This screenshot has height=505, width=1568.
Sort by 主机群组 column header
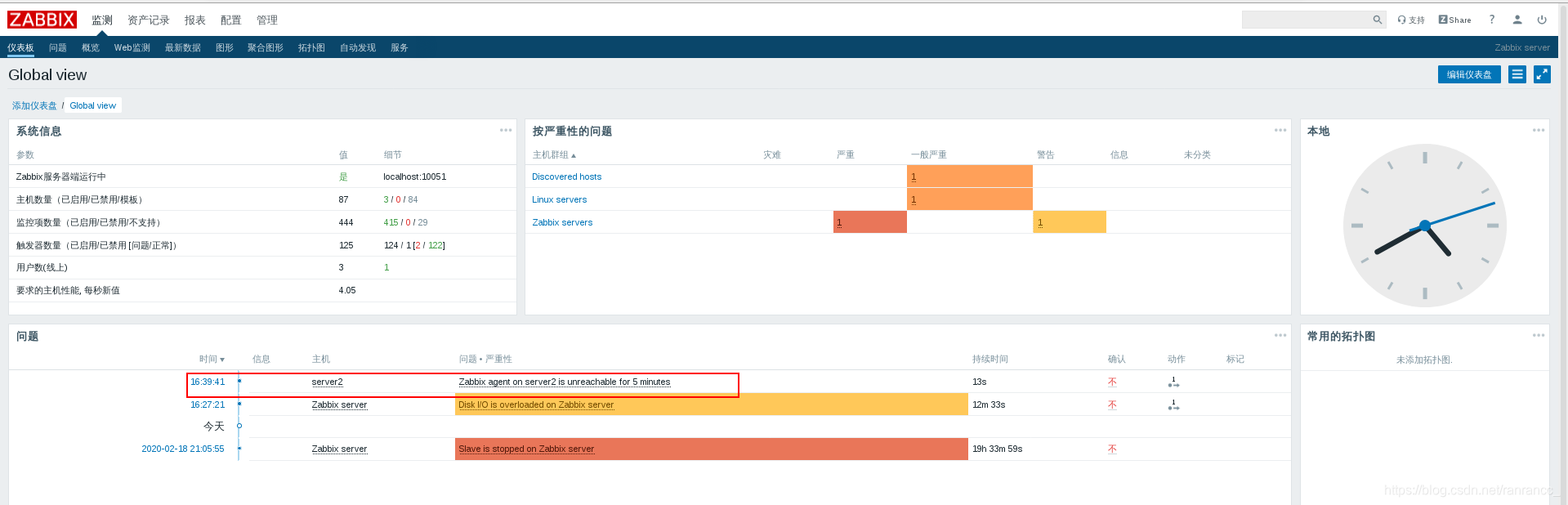point(554,154)
